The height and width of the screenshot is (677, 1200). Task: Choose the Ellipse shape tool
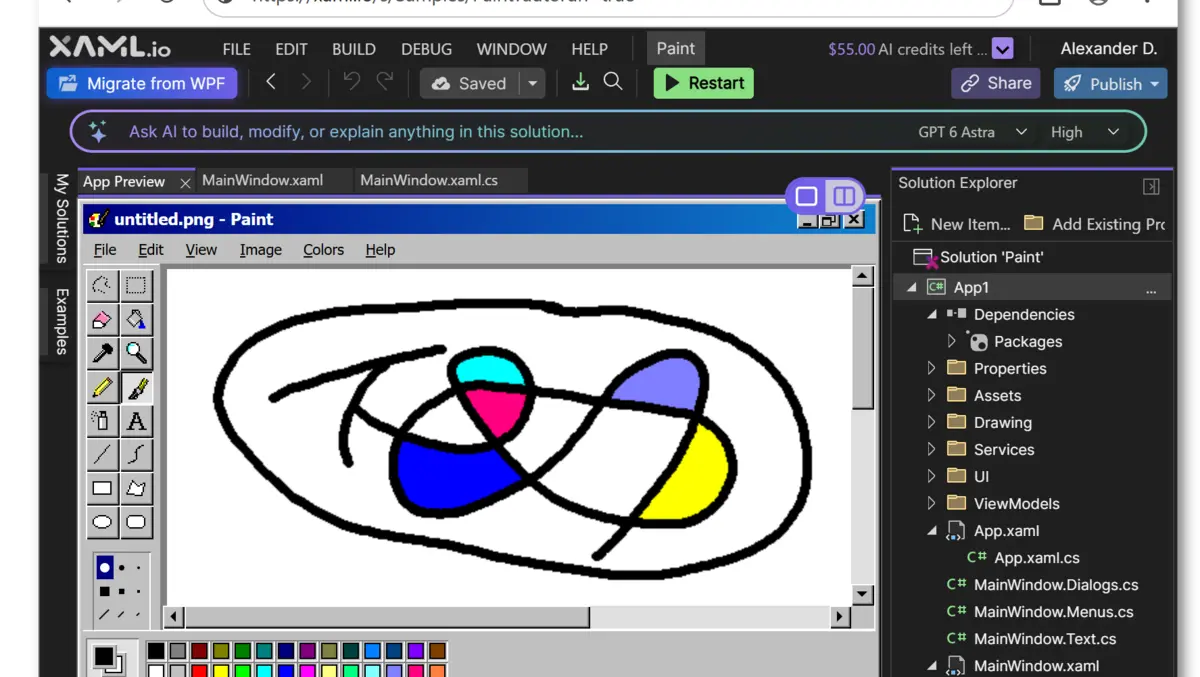[x=102, y=522]
